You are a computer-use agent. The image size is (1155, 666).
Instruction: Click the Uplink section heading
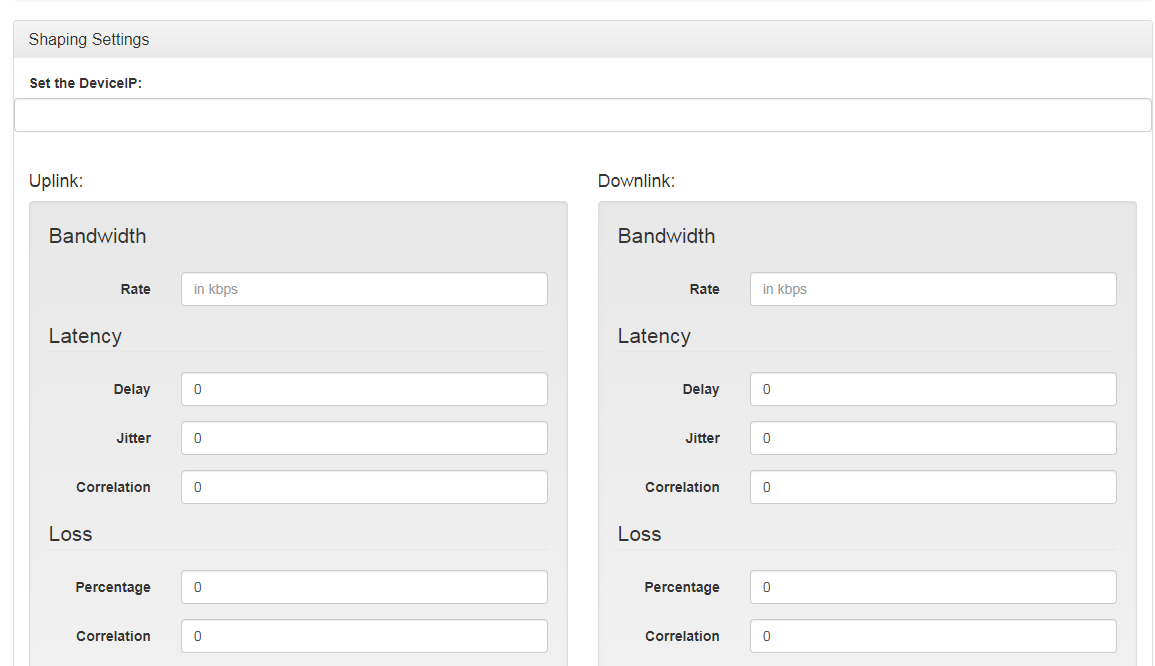[56, 181]
